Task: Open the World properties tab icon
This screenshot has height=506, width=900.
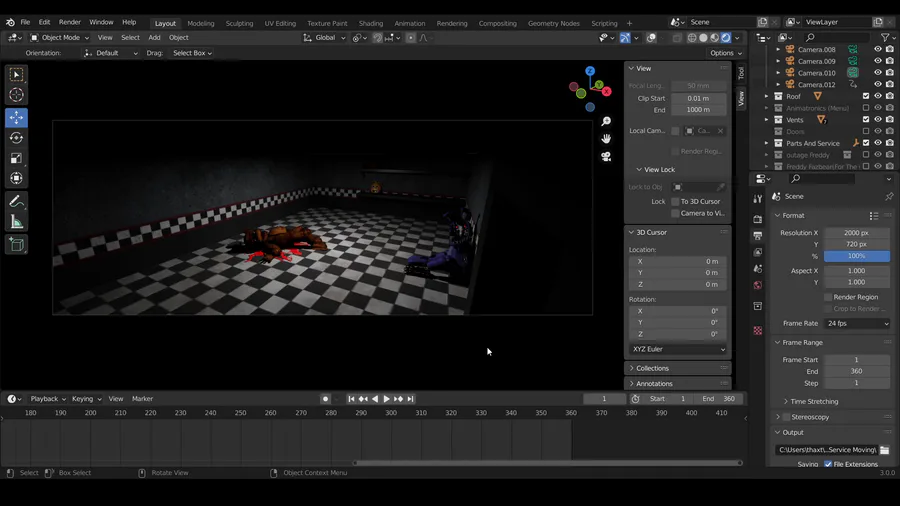Action: (758, 285)
